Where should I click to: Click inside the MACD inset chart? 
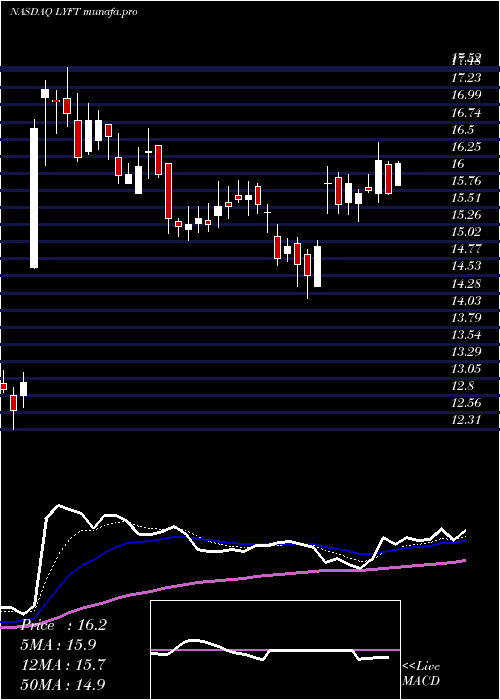point(275,650)
